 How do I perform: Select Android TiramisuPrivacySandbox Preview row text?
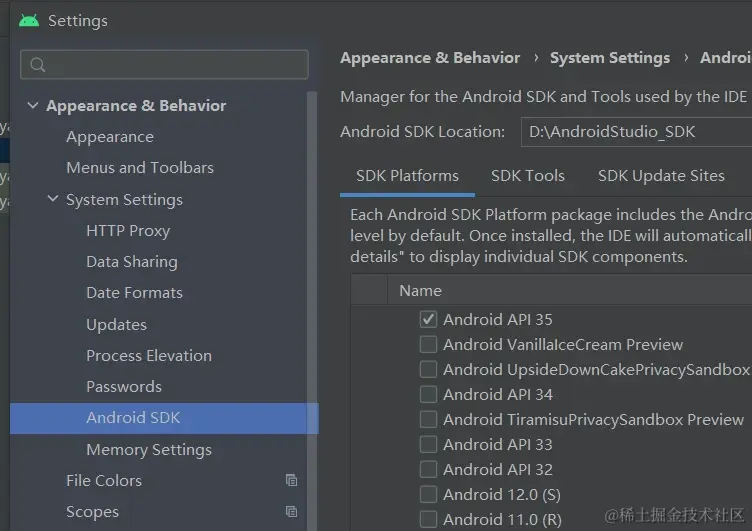pos(593,419)
